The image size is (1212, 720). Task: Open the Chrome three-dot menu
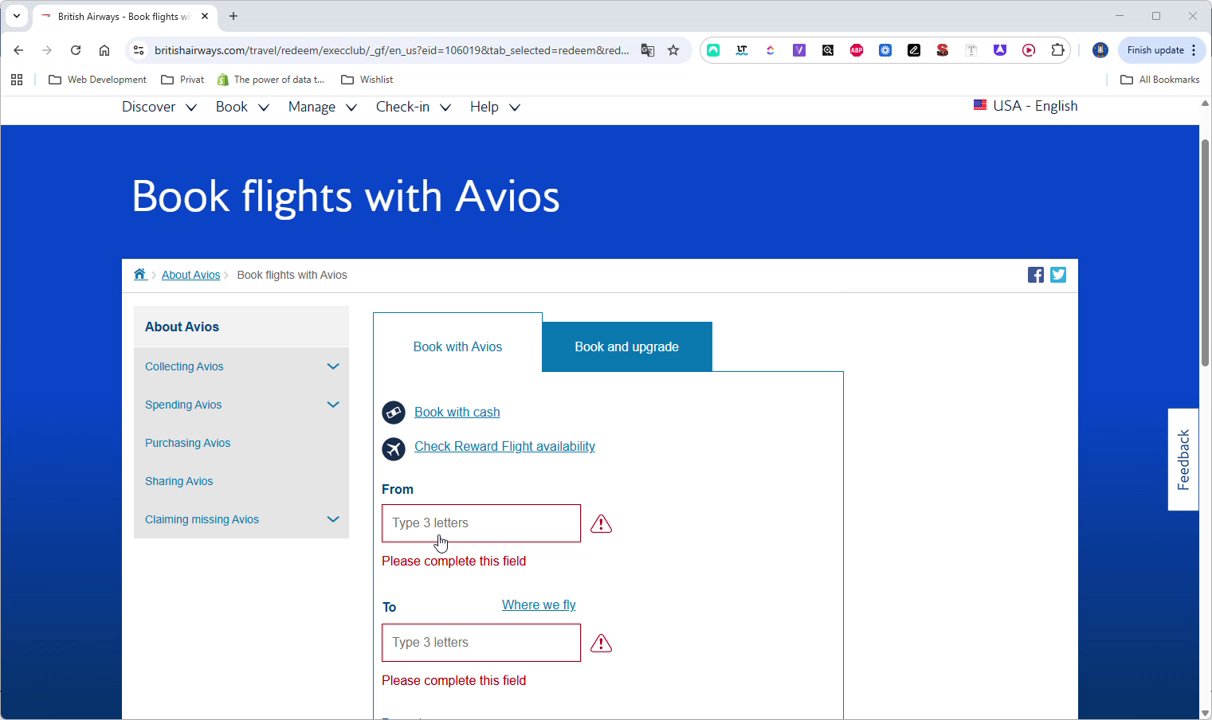click(1193, 50)
